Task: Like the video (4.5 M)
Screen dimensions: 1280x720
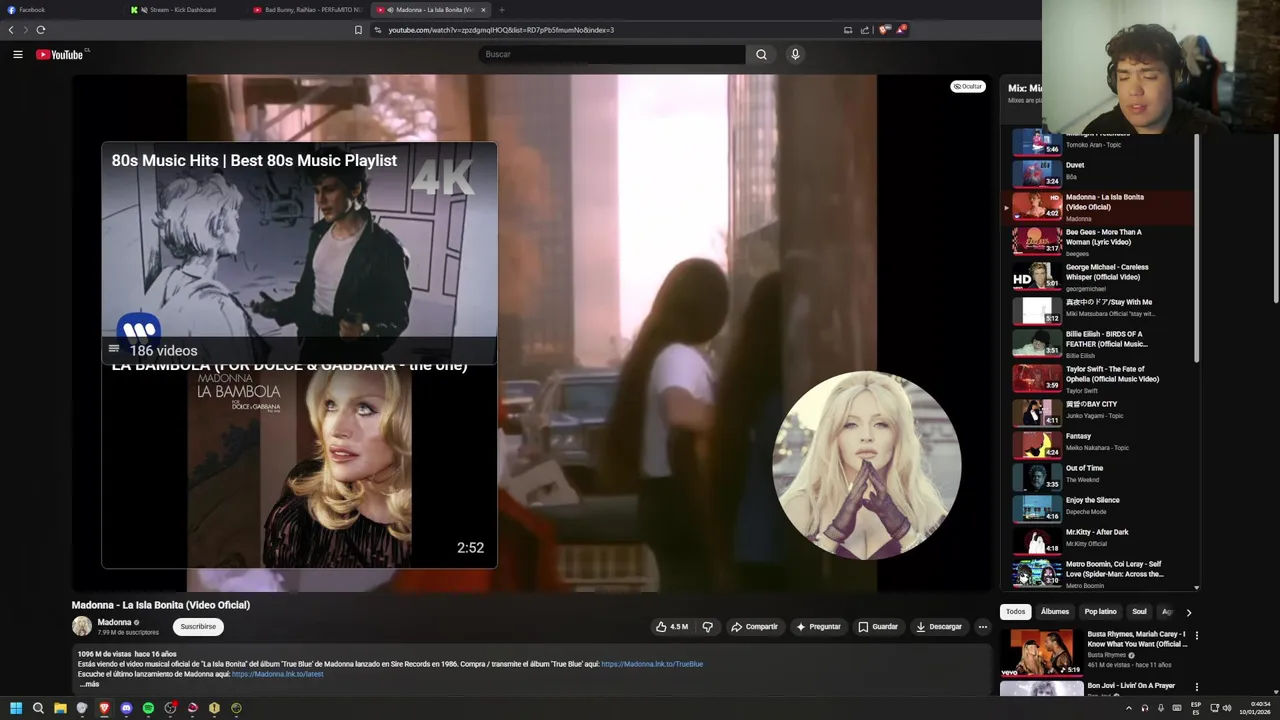Action: pos(672,627)
